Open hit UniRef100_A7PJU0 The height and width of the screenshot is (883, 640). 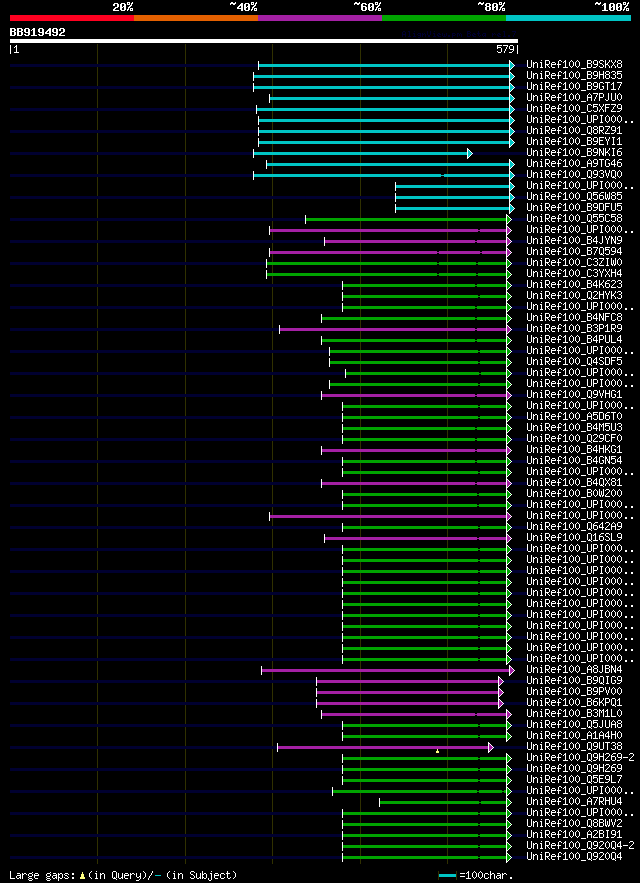[574, 97]
